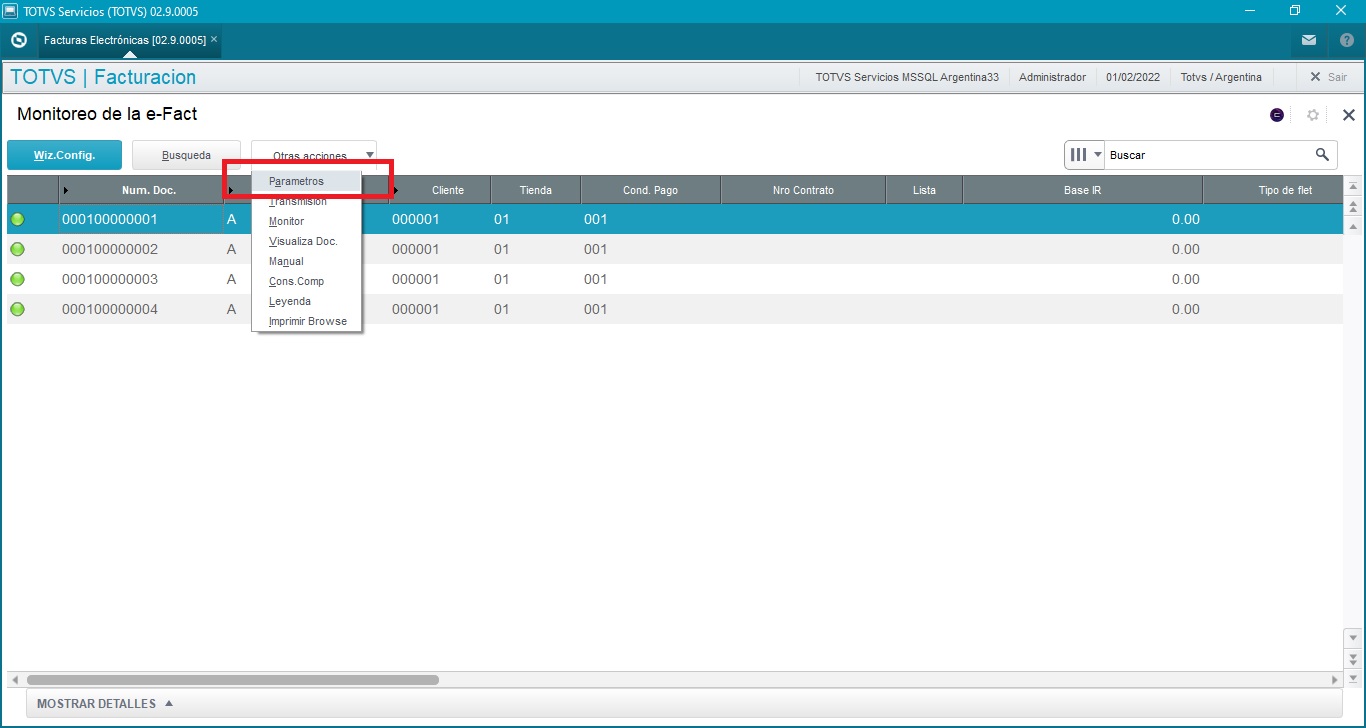Image resolution: width=1366 pixels, height=728 pixels.
Task: Click green status dot of document 000100000002
Action: click(x=17, y=249)
